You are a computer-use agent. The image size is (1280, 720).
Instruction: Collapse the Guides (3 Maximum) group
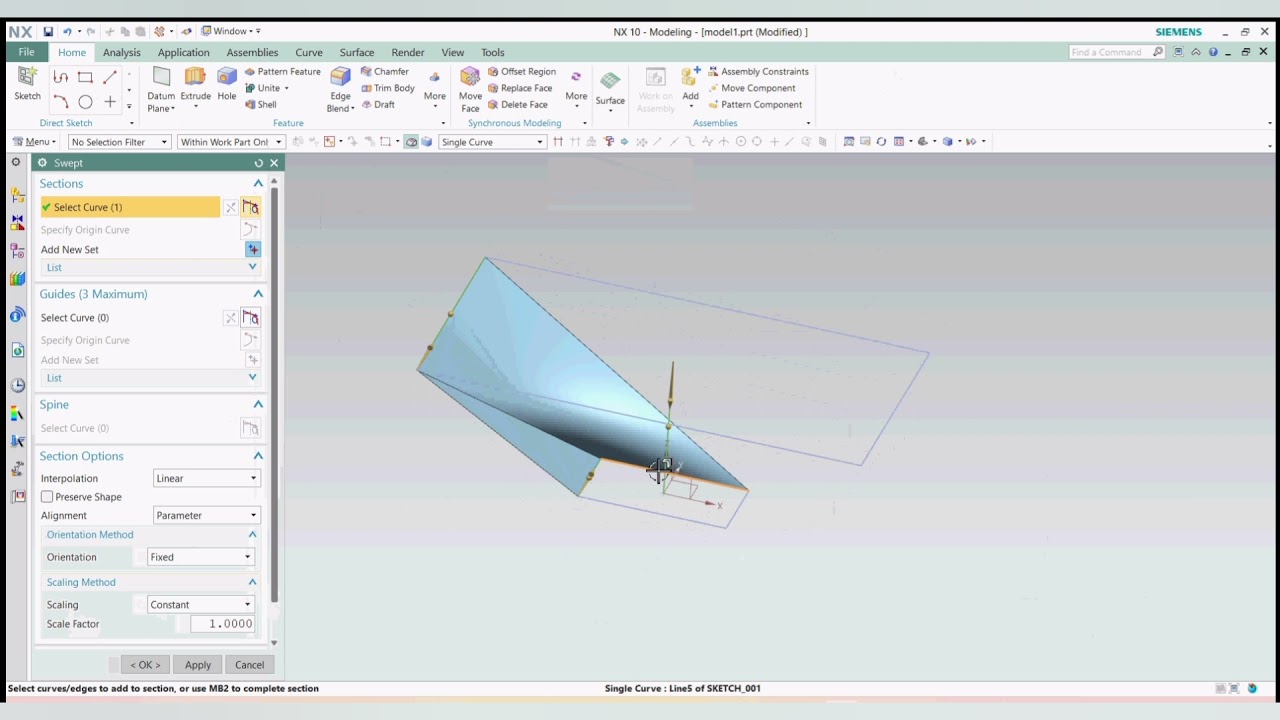coord(258,294)
